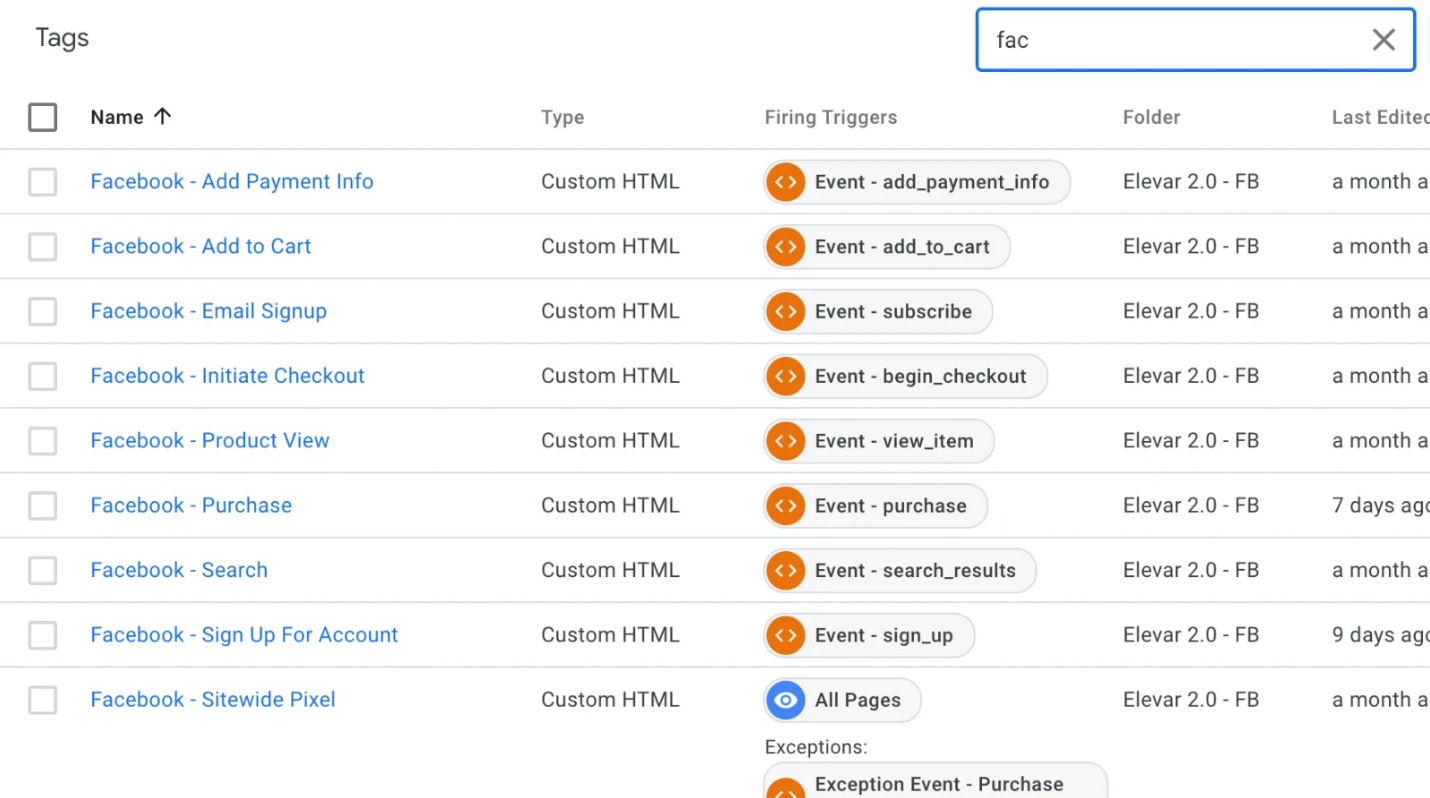Image resolution: width=1430 pixels, height=798 pixels.
Task: Click the add_payment_info trigger icon
Action: coord(786,182)
